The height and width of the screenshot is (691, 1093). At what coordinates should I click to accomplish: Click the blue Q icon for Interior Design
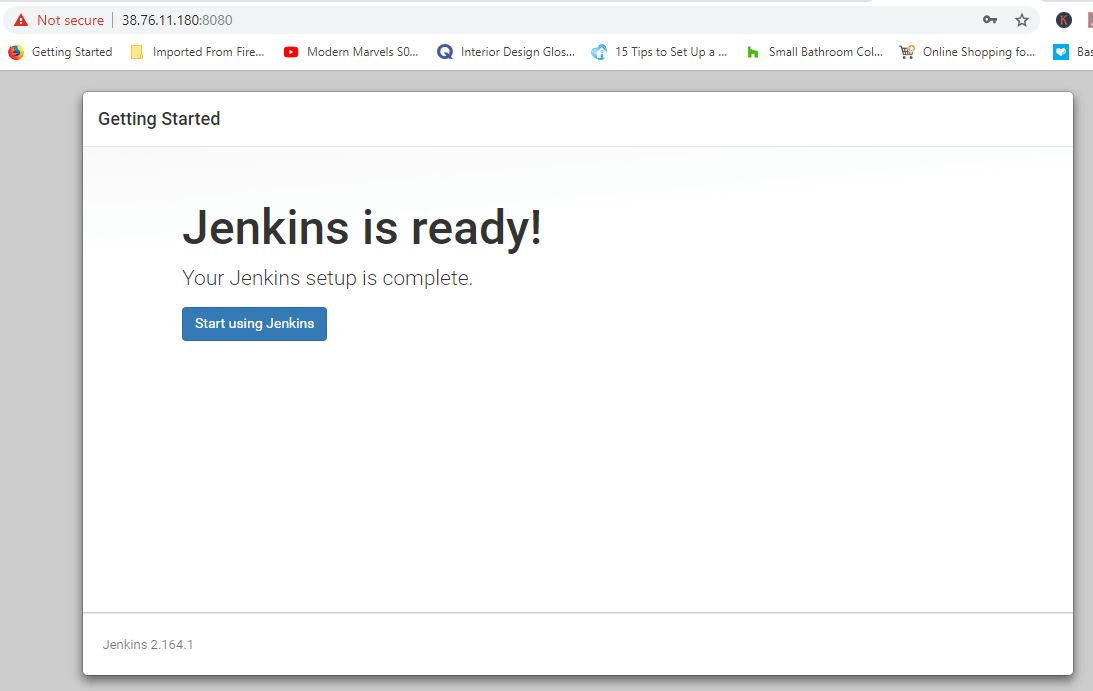click(445, 52)
